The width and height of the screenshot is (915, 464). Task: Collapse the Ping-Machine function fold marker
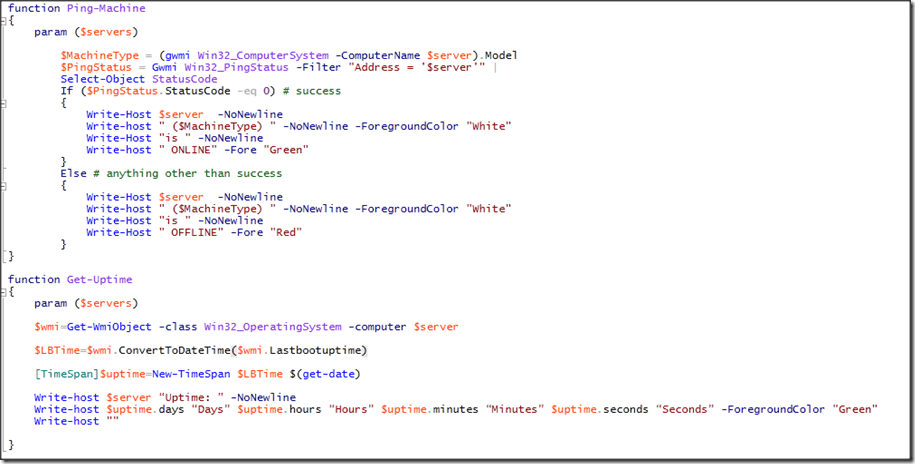[x=4, y=20]
